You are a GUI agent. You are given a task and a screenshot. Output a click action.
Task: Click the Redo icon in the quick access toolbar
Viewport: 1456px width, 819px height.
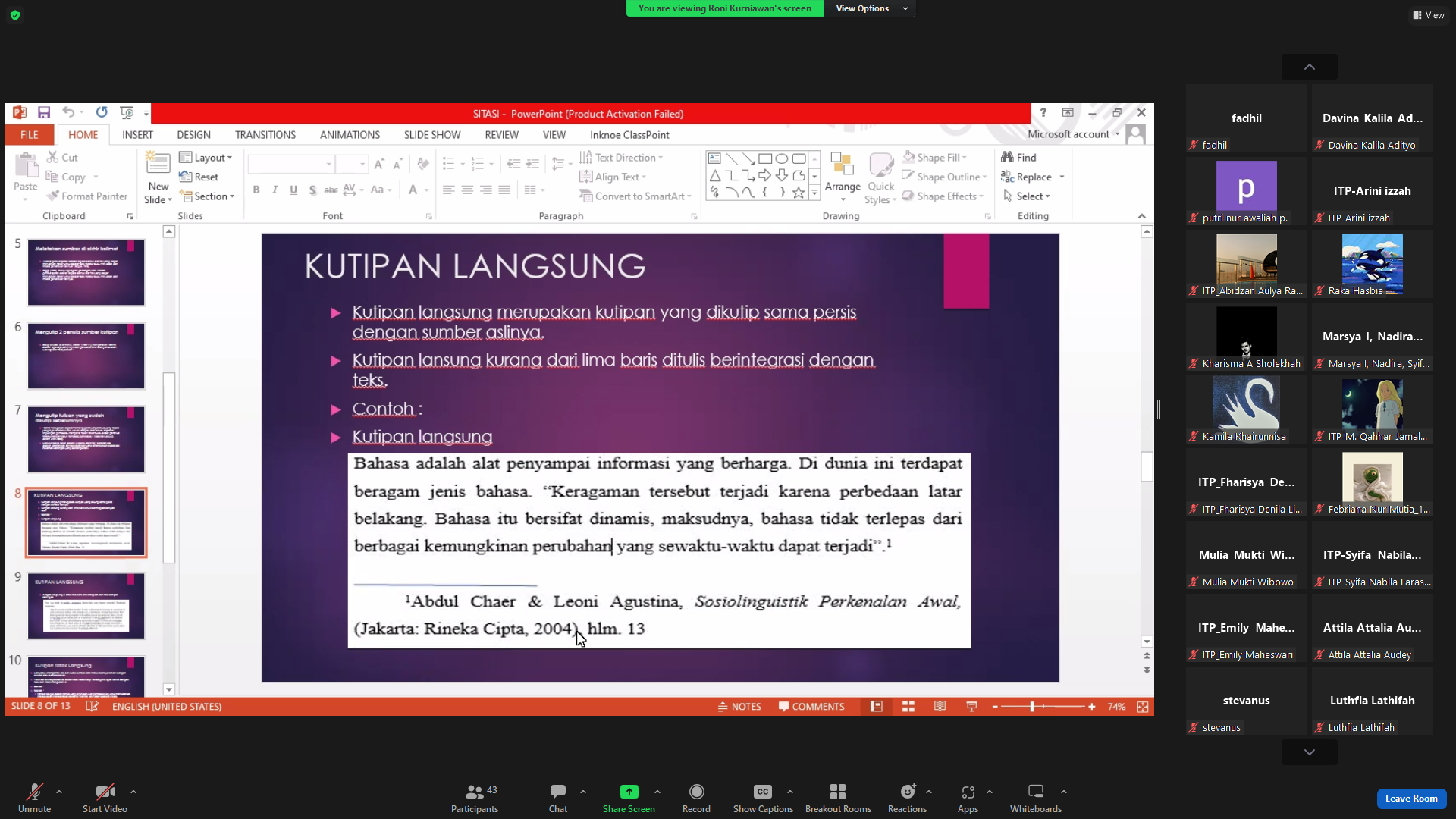102,113
